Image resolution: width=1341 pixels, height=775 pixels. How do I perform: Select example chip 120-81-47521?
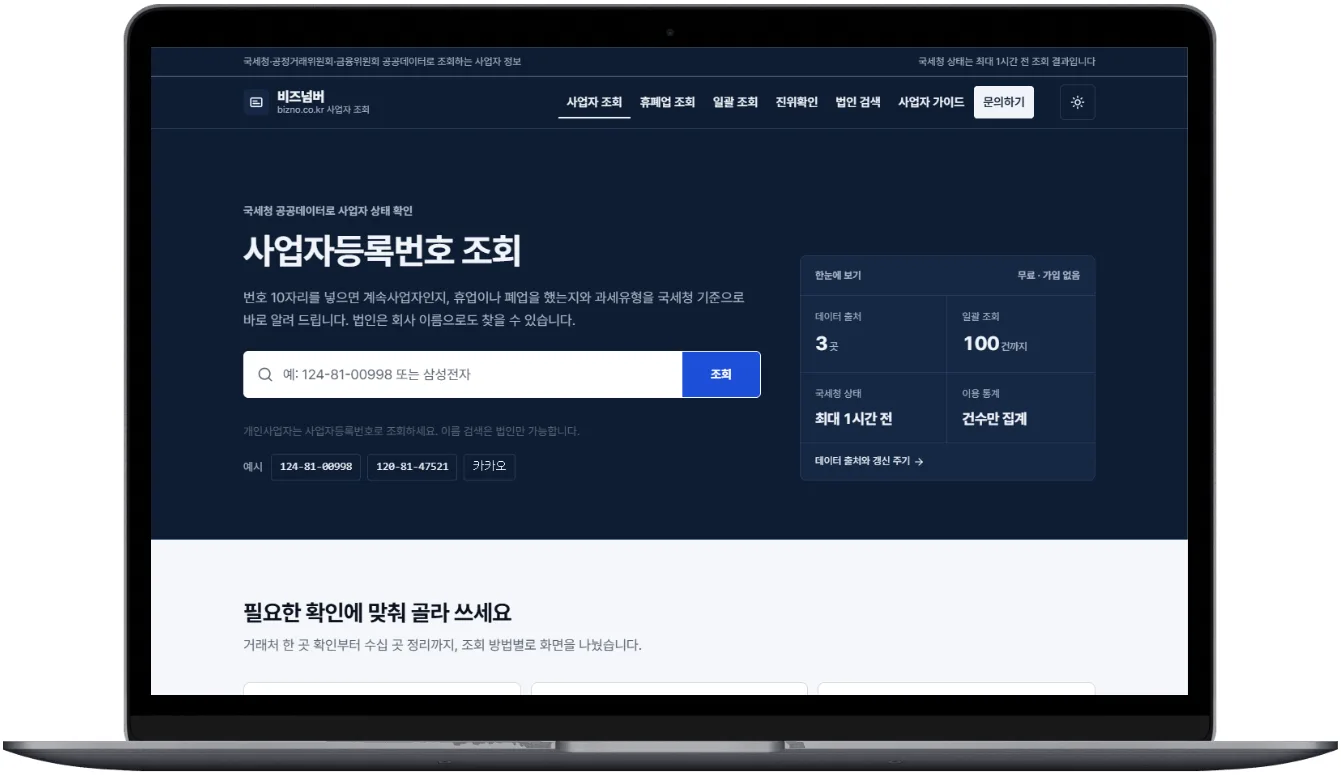(412, 467)
